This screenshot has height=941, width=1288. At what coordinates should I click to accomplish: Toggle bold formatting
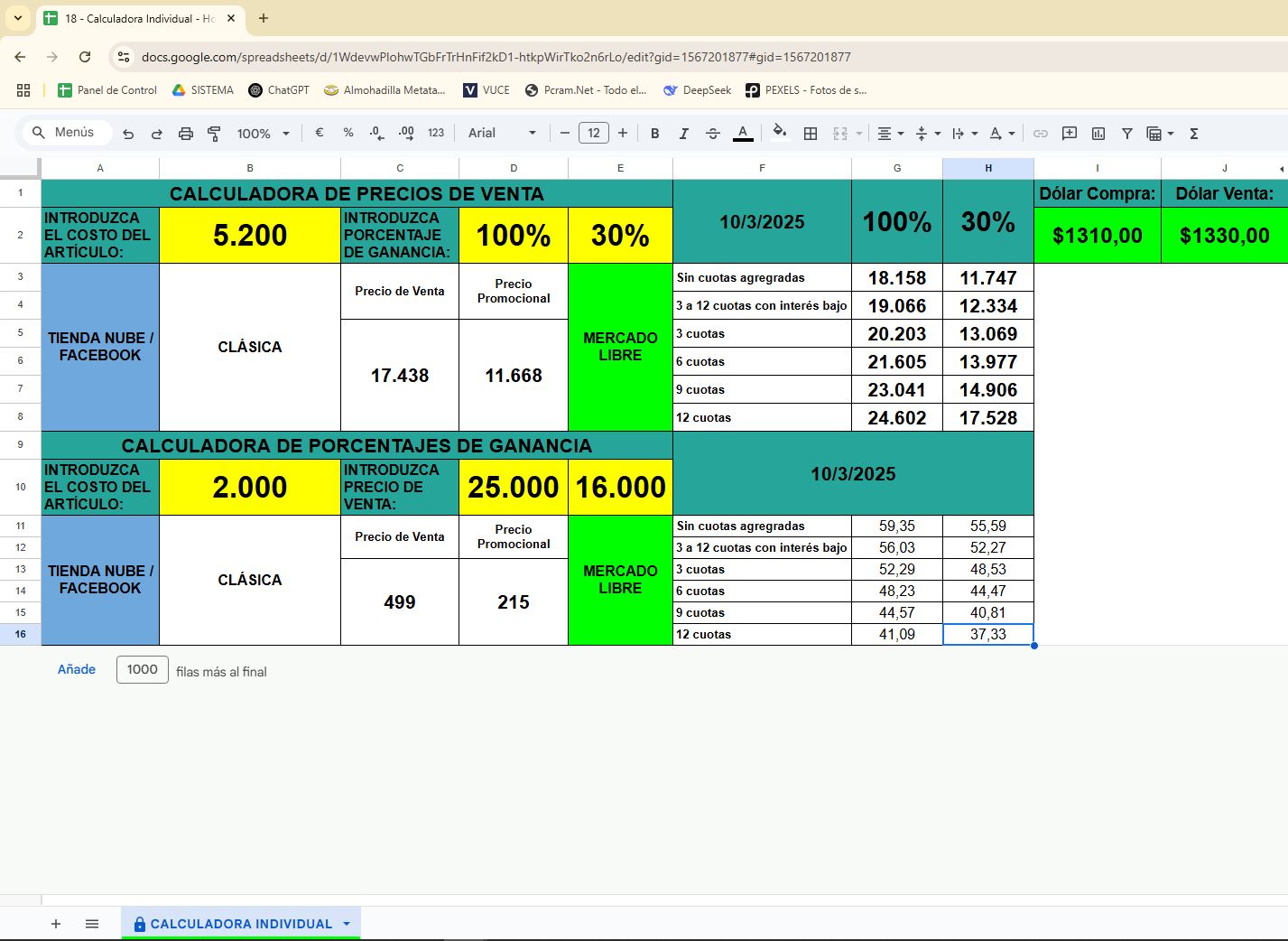pos(654,134)
